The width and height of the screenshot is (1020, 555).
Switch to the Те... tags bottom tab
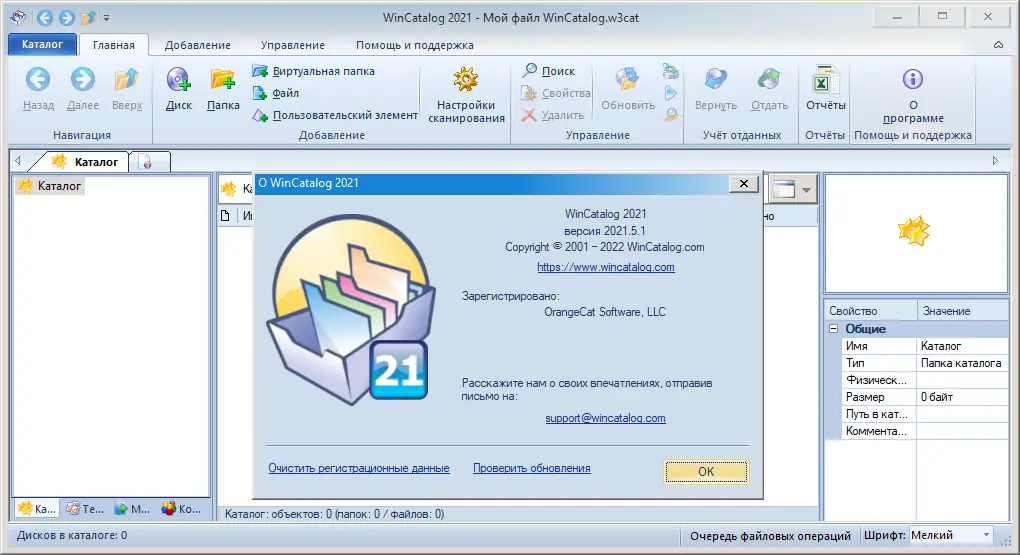(85, 509)
